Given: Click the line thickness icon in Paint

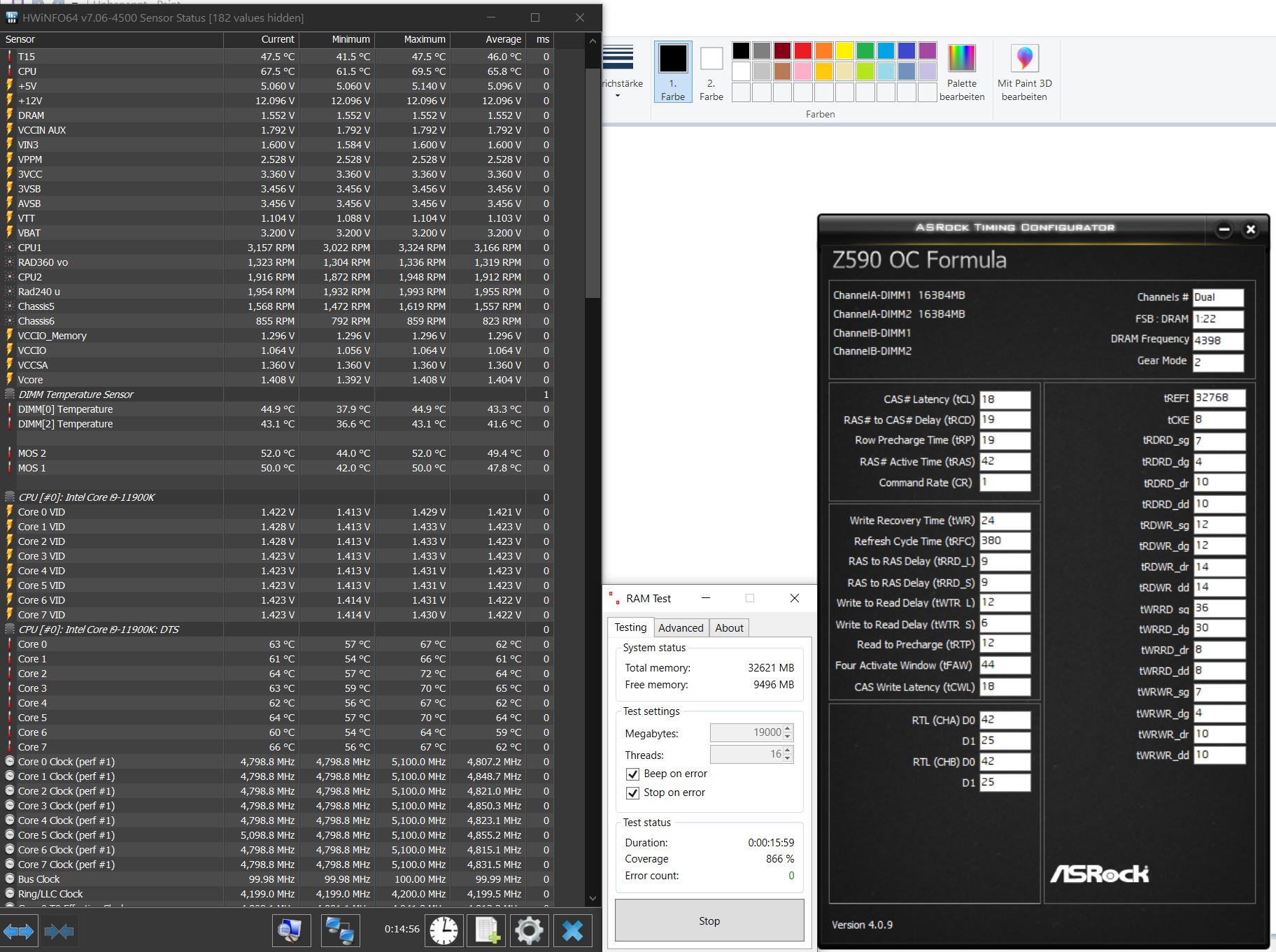Looking at the screenshot, I should 618,57.
